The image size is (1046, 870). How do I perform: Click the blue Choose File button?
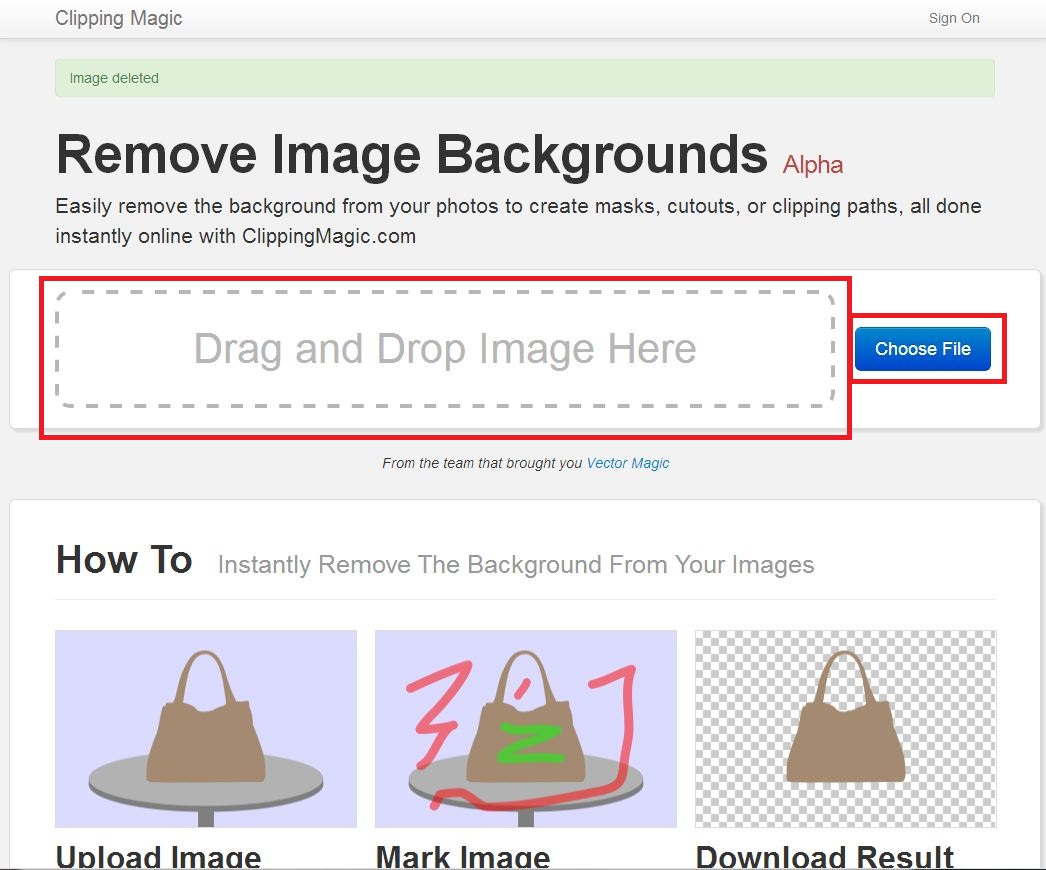pyautogui.click(x=923, y=348)
